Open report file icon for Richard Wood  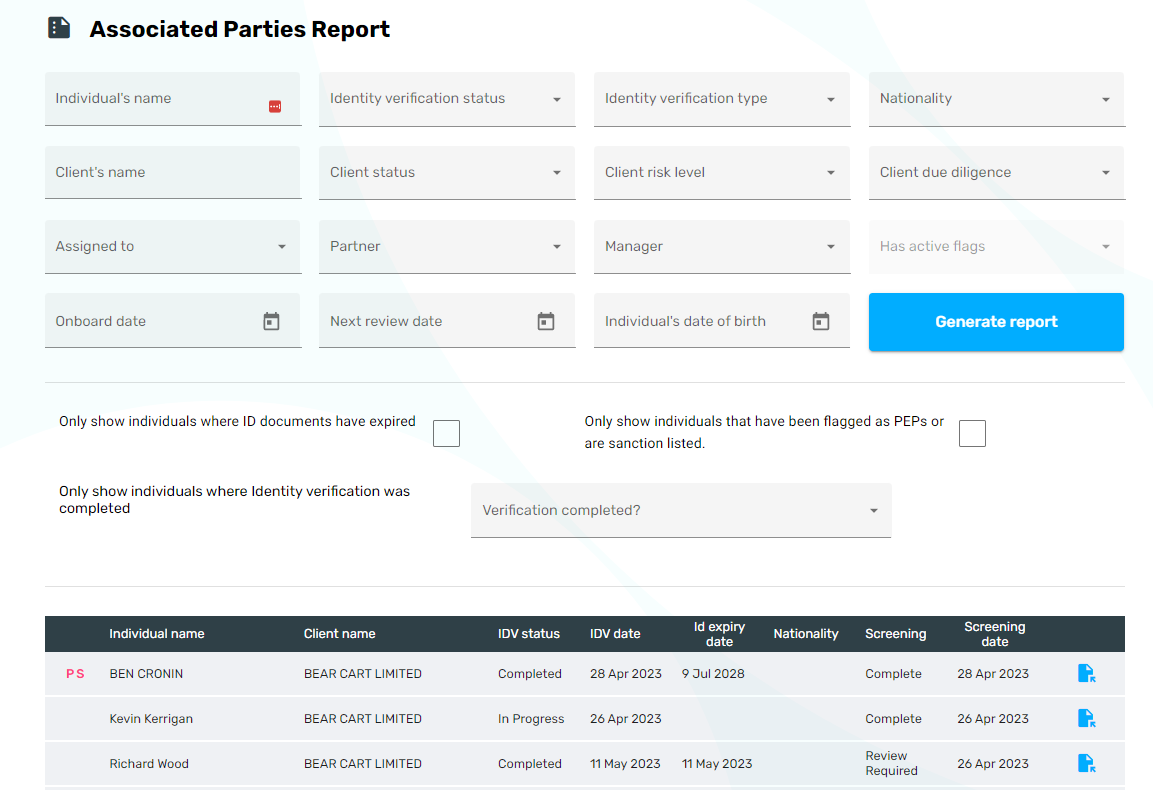(1086, 763)
